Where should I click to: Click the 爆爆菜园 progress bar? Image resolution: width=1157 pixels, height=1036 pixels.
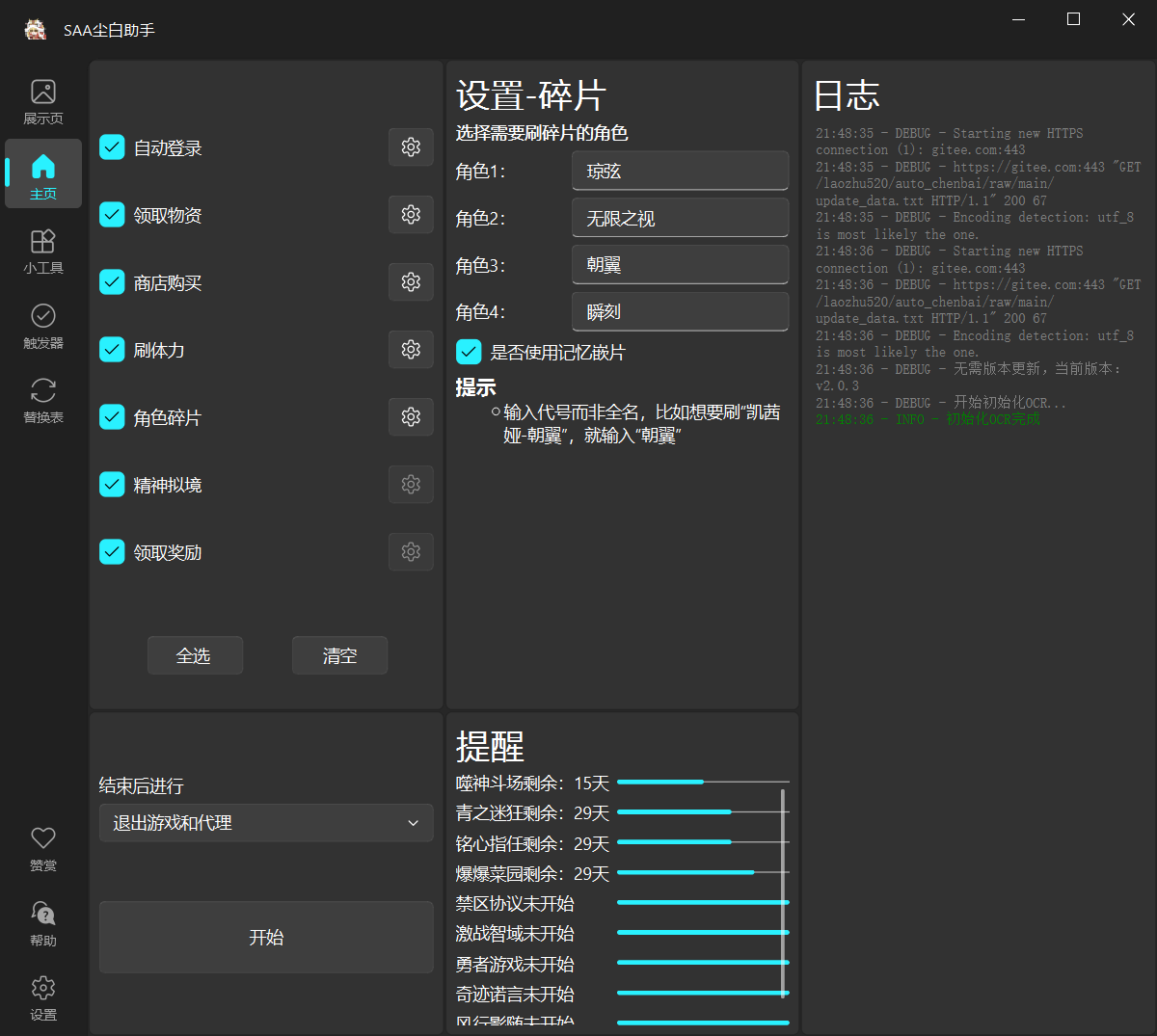click(703, 872)
